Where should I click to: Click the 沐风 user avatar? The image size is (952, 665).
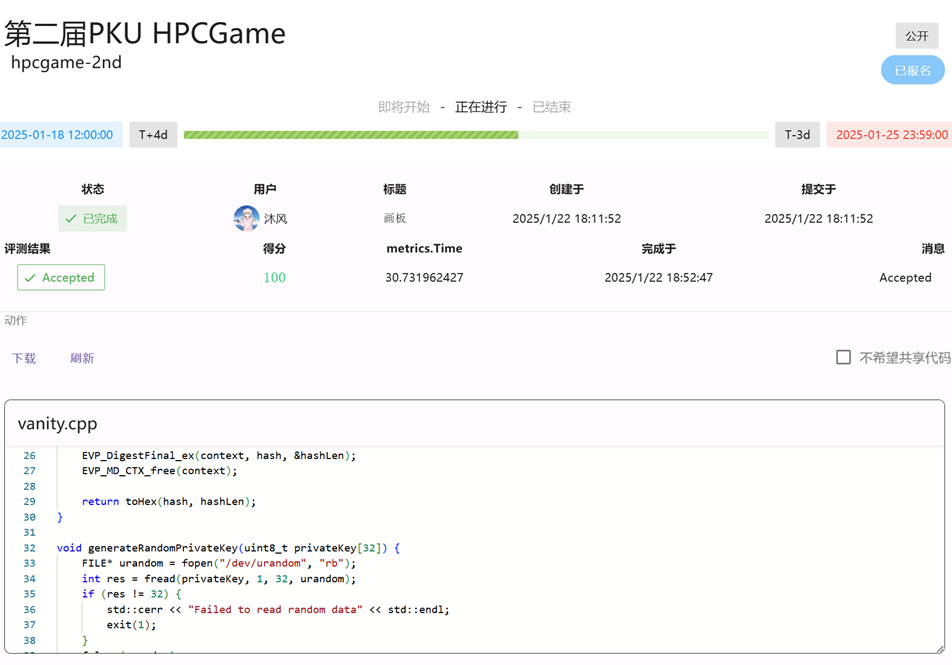[246, 218]
